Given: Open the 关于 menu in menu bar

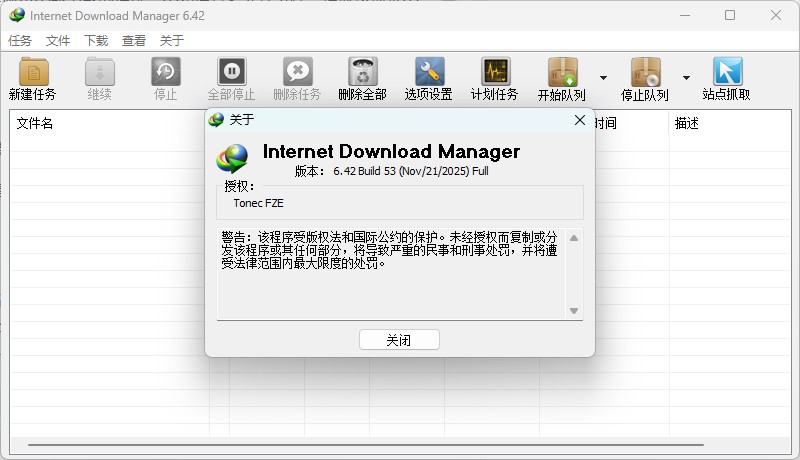Looking at the screenshot, I should pyautogui.click(x=171, y=40).
